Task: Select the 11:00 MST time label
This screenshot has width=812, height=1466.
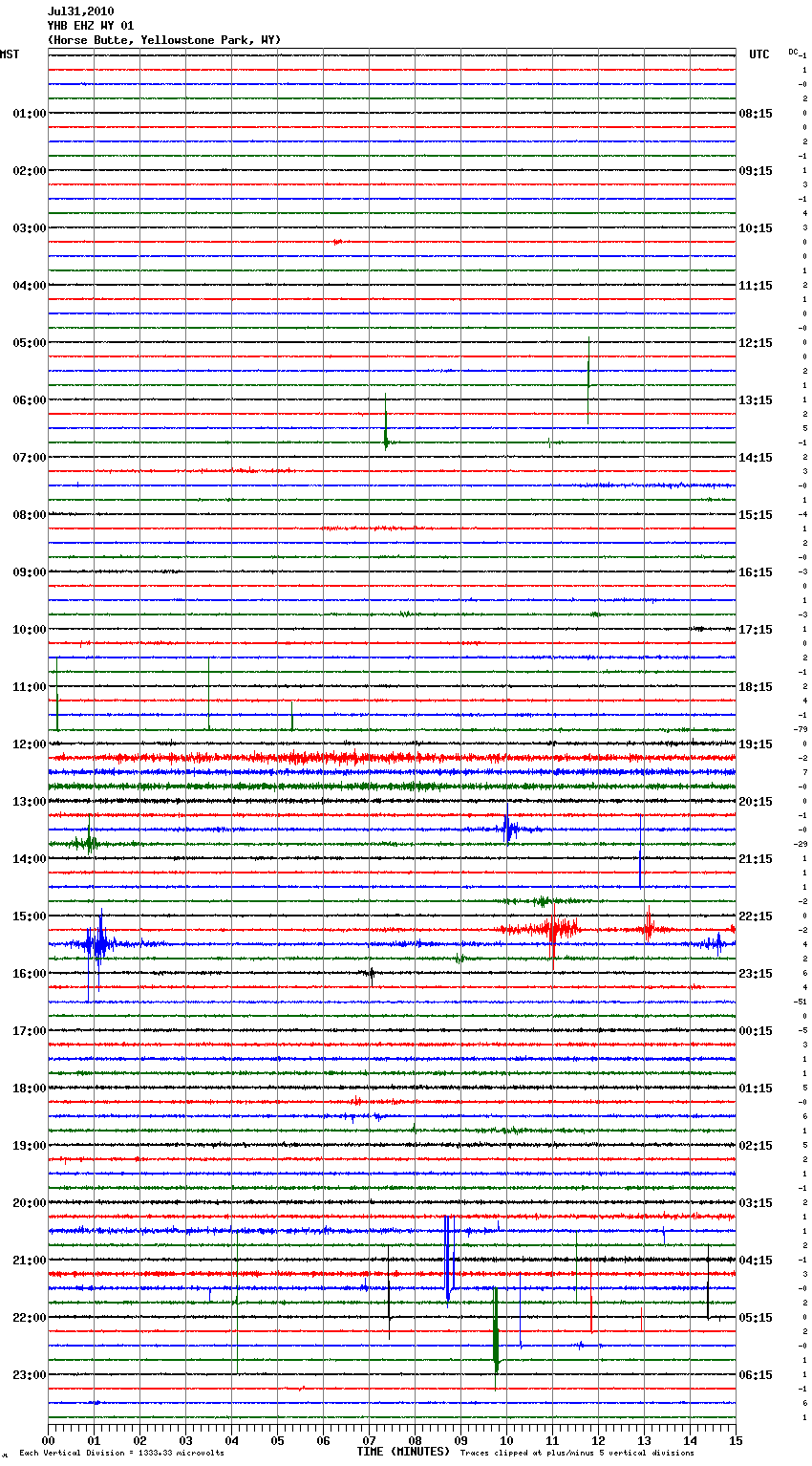Action: point(29,687)
